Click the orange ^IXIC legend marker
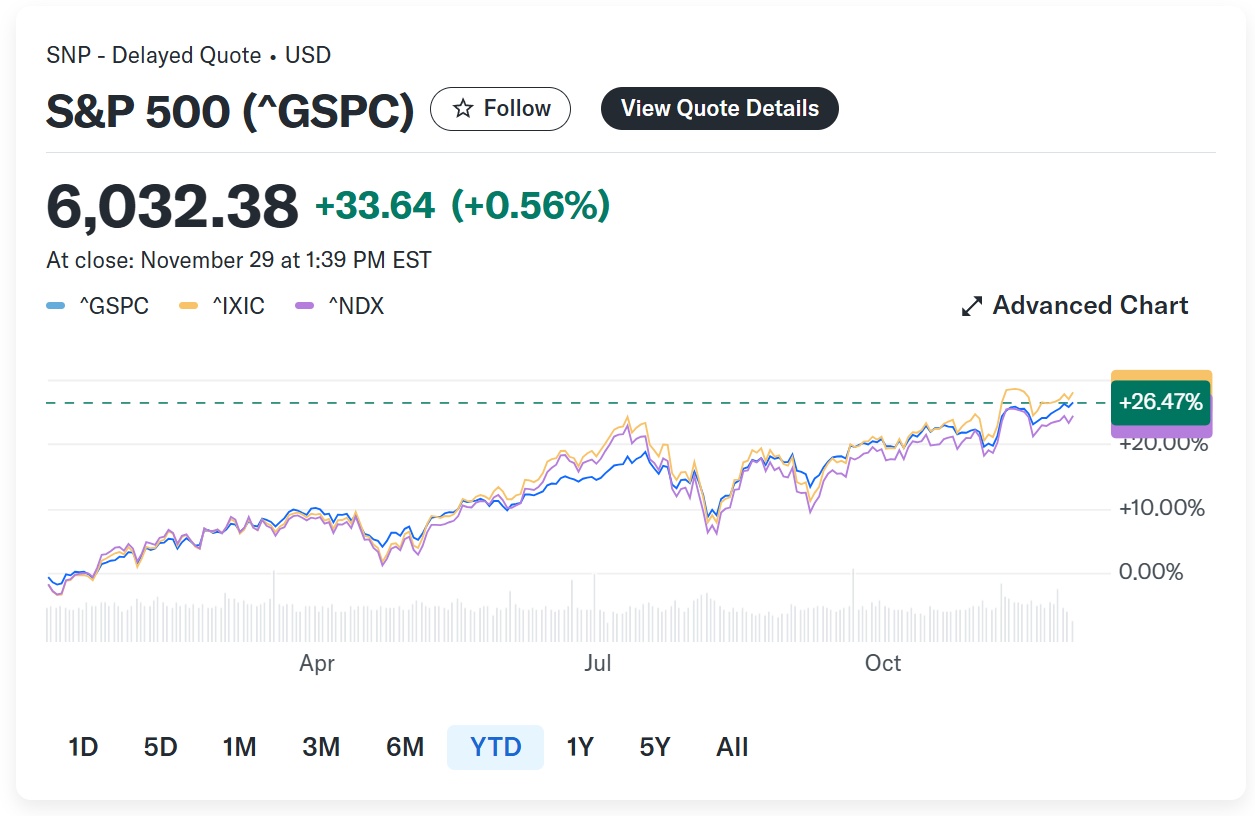This screenshot has width=1255, height=816. coord(188,306)
